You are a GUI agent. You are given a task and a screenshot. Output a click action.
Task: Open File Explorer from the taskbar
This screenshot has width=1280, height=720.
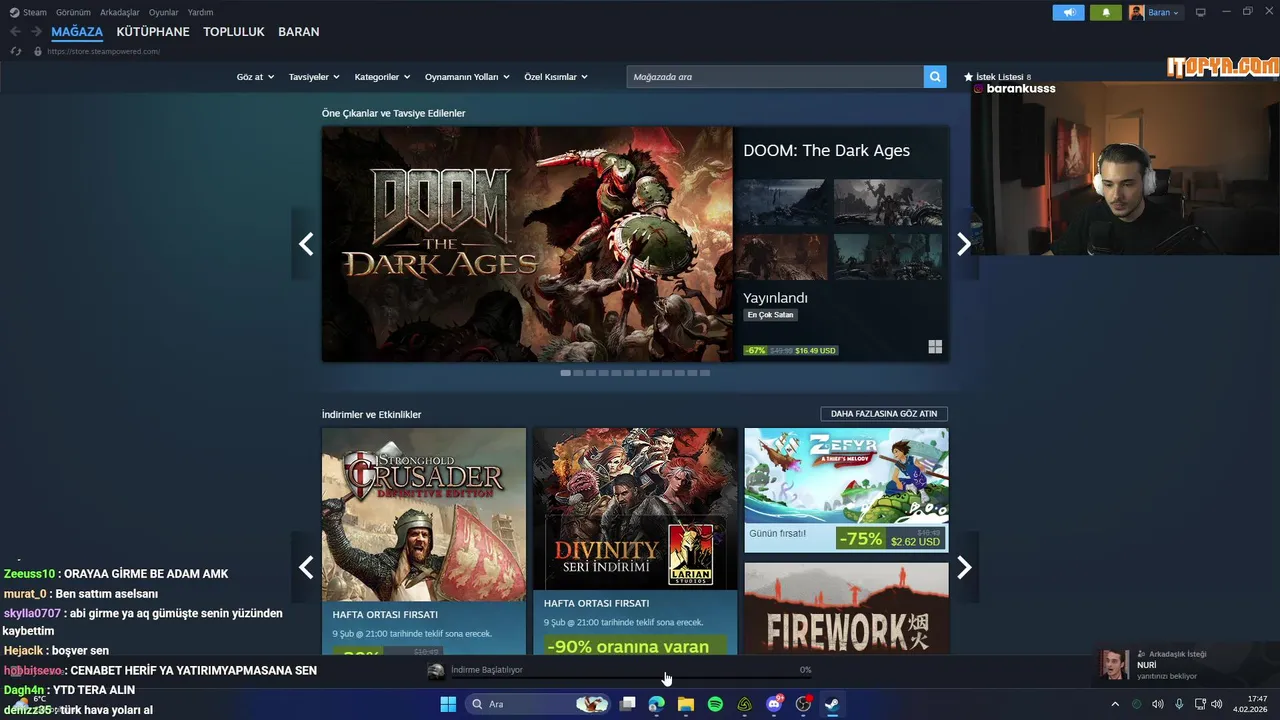[686, 704]
